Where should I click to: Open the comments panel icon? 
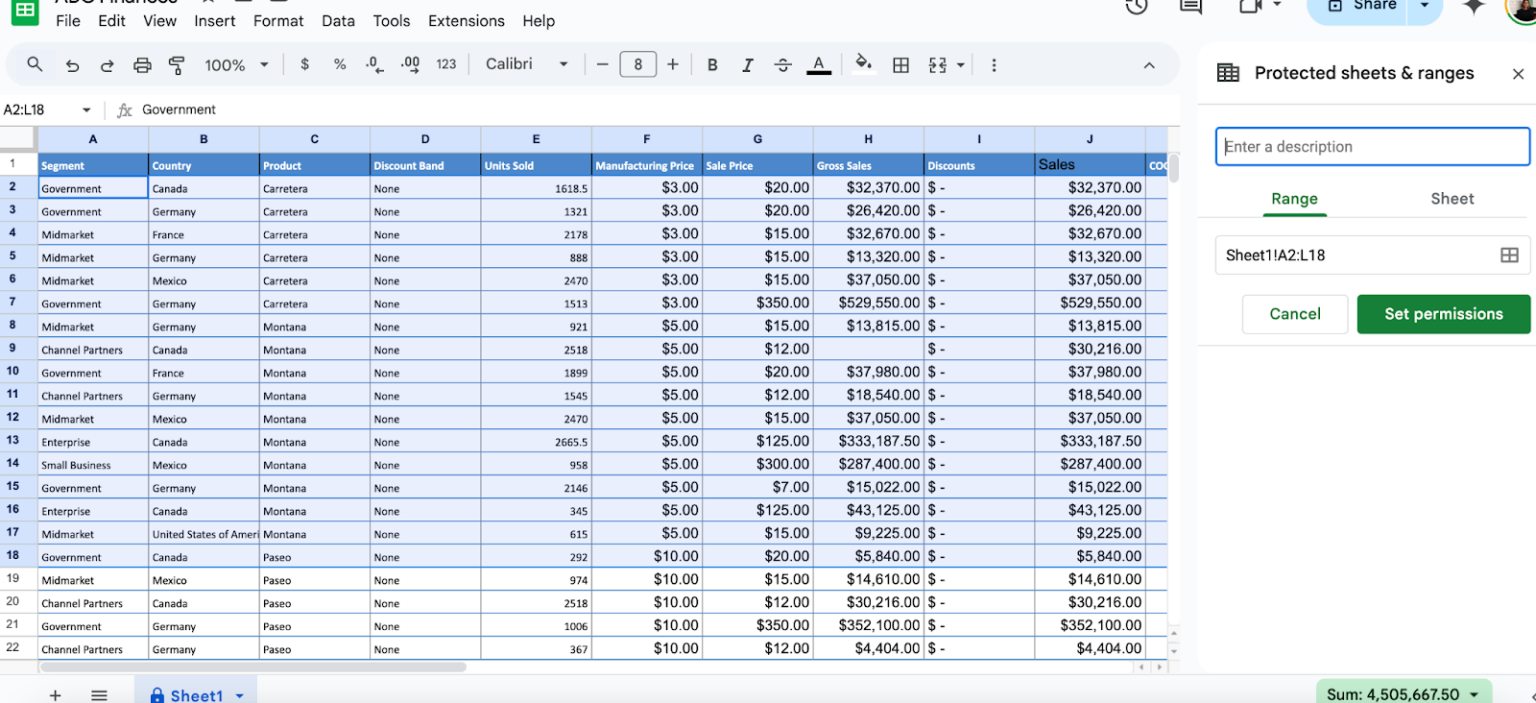tap(1190, 8)
